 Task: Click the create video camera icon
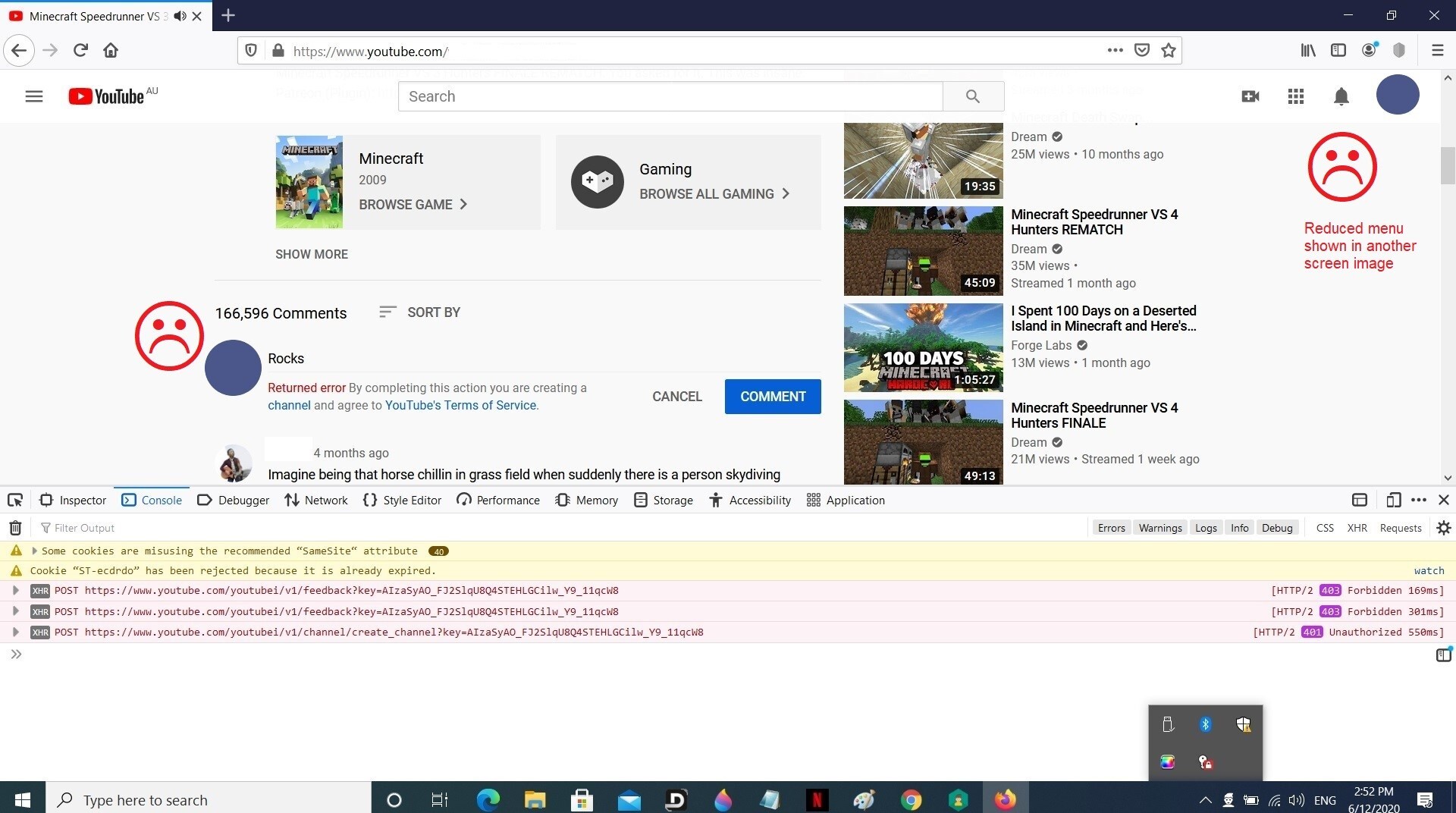1250,96
